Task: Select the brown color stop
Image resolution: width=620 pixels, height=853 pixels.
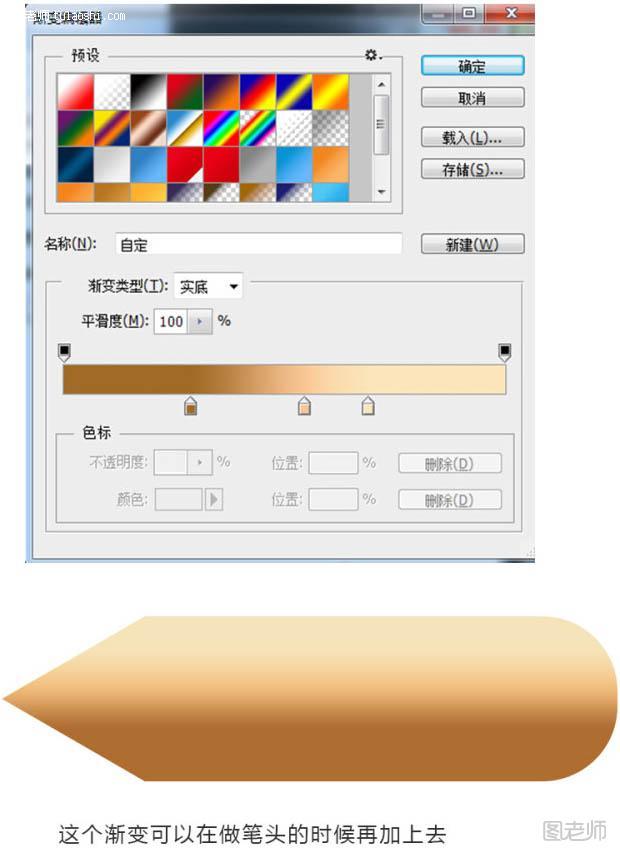Action: (x=190, y=406)
